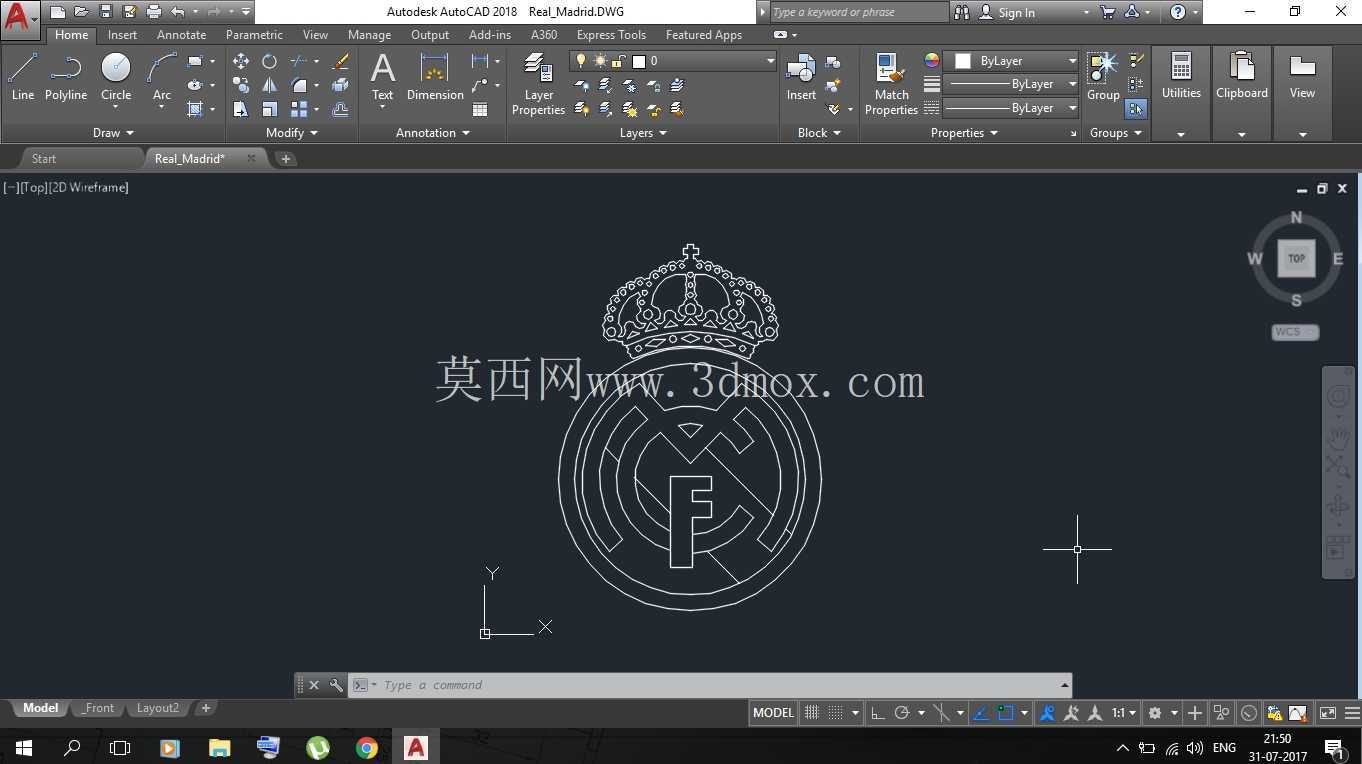Image resolution: width=1362 pixels, height=764 pixels.
Task: Toggle 2D object snap in status bar
Action: 1006,713
